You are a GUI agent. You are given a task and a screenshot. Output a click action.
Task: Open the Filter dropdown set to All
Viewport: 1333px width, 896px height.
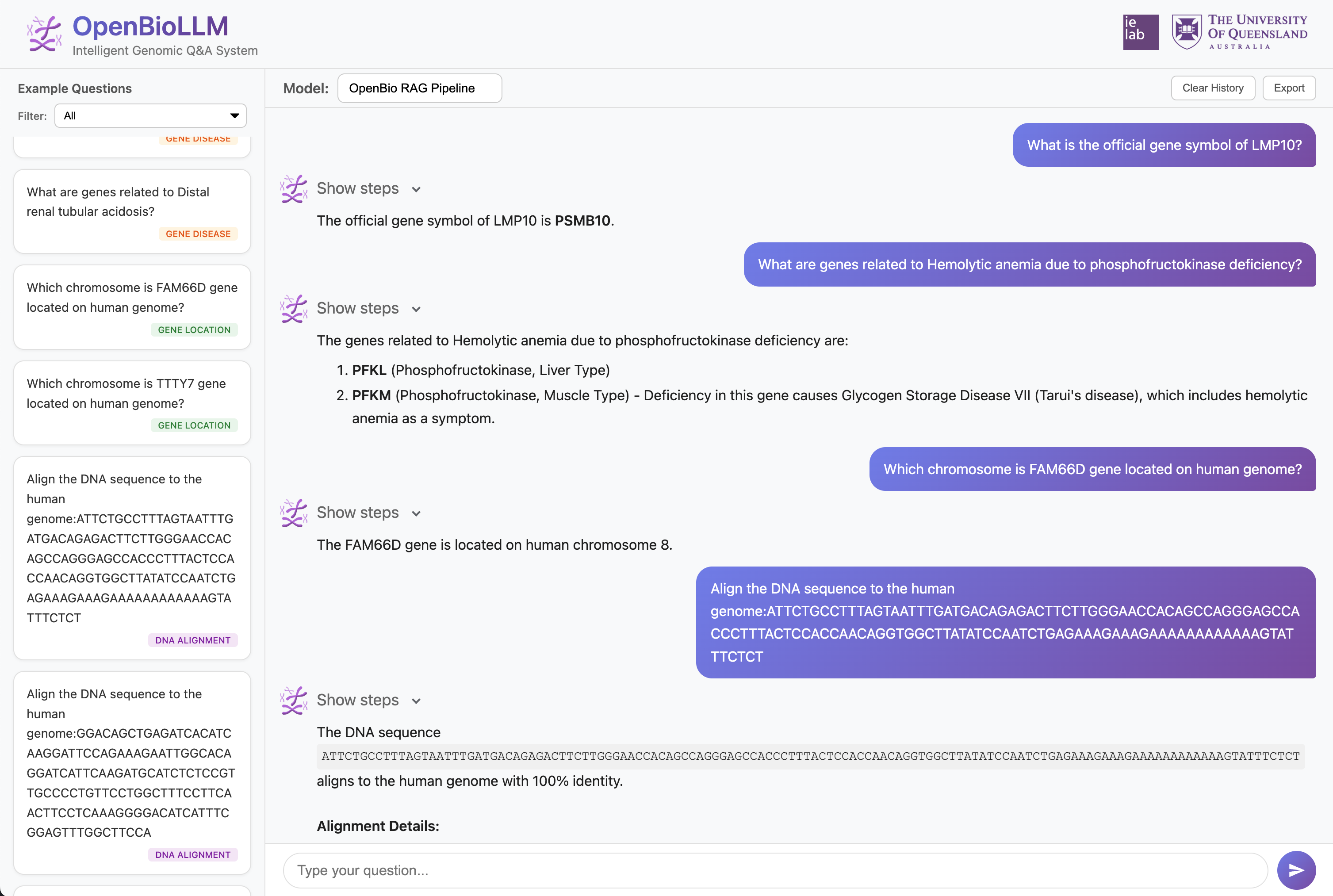pyautogui.click(x=150, y=116)
